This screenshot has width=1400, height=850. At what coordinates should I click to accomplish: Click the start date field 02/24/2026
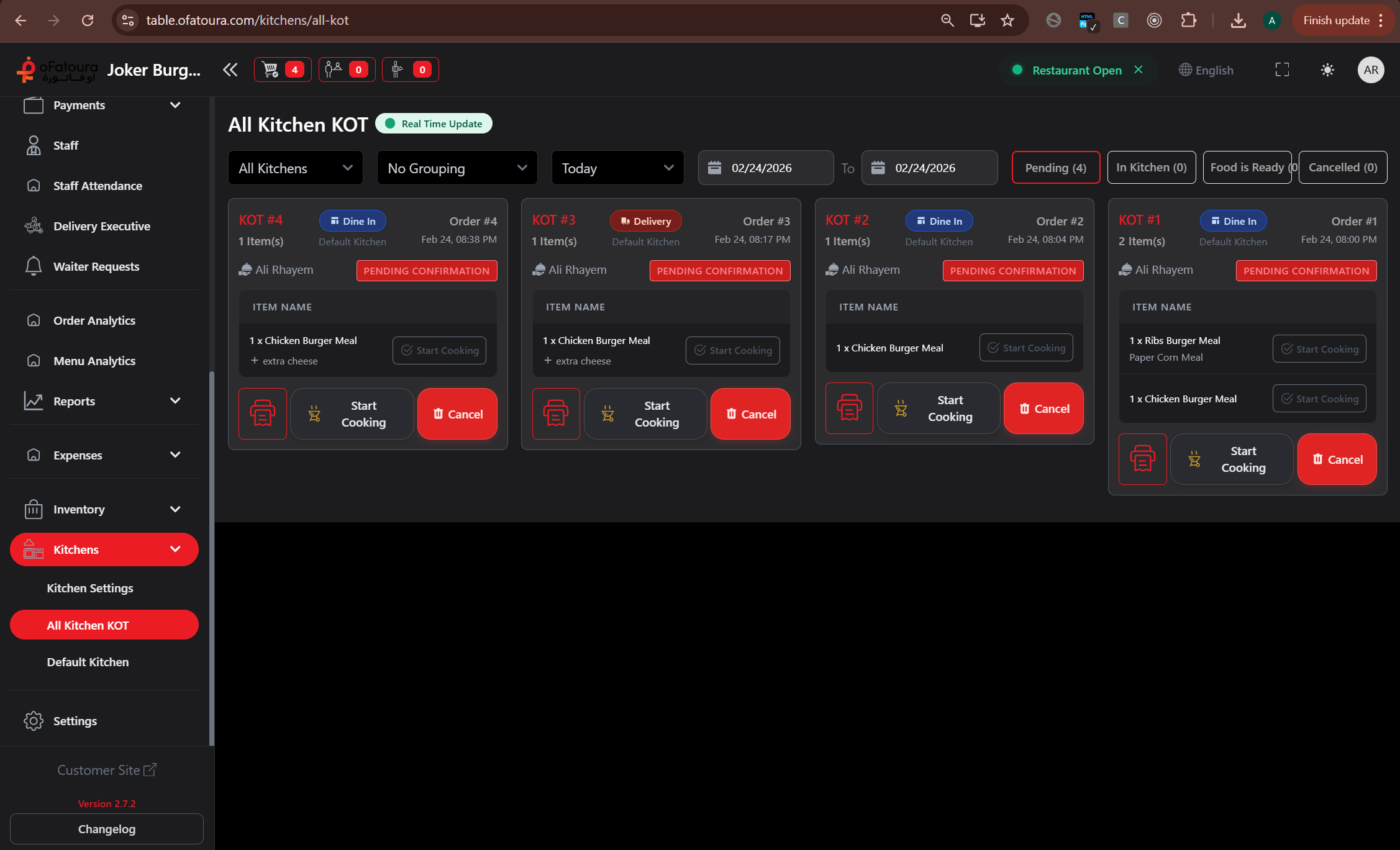pyautogui.click(x=765, y=168)
